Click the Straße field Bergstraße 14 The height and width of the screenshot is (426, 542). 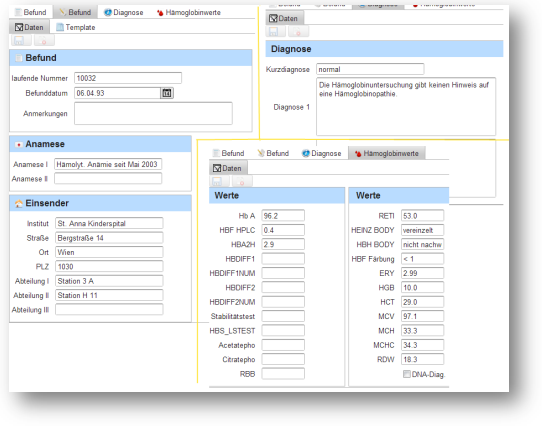109,238
